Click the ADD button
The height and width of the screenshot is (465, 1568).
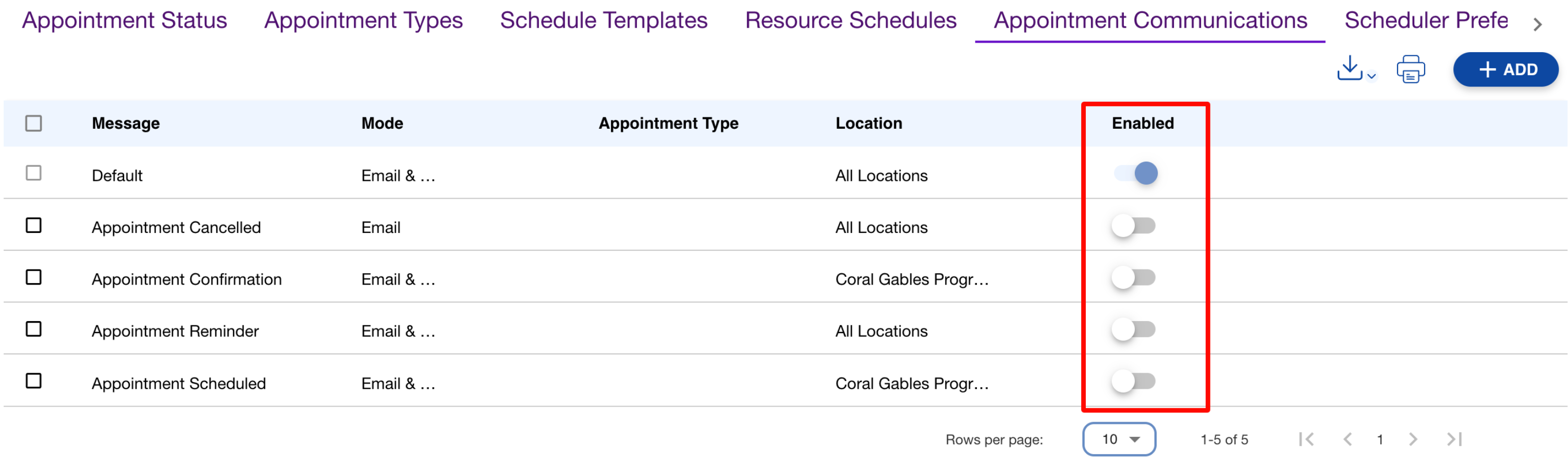pyautogui.click(x=1505, y=69)
